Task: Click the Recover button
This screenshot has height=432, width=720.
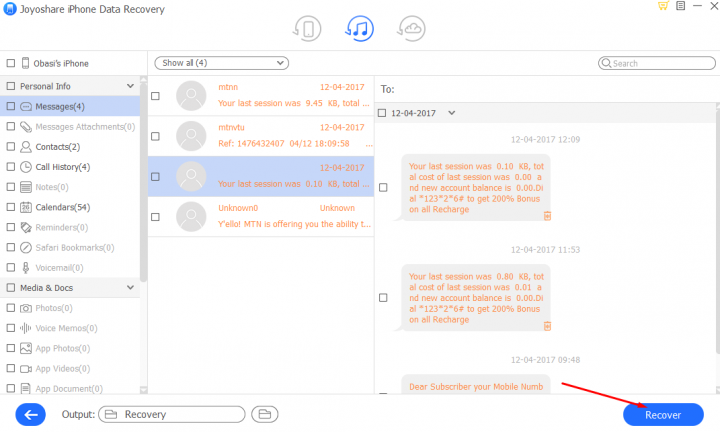Action: point(663,415)
